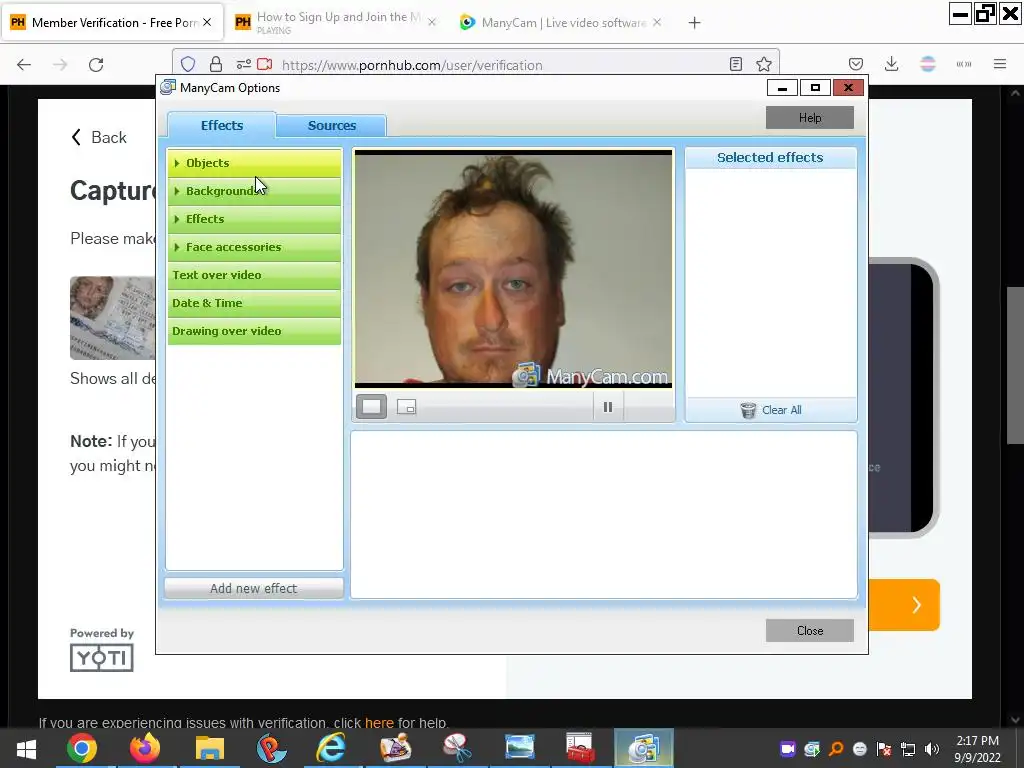
Task: Click the Close button in ManyCam Options
Action: coord(810,631)
